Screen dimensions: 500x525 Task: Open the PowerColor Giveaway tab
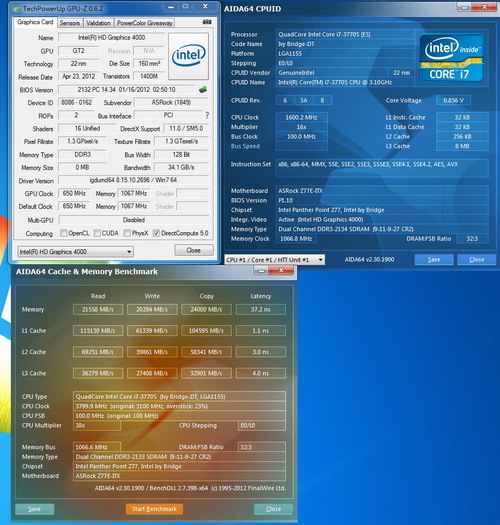145,23
